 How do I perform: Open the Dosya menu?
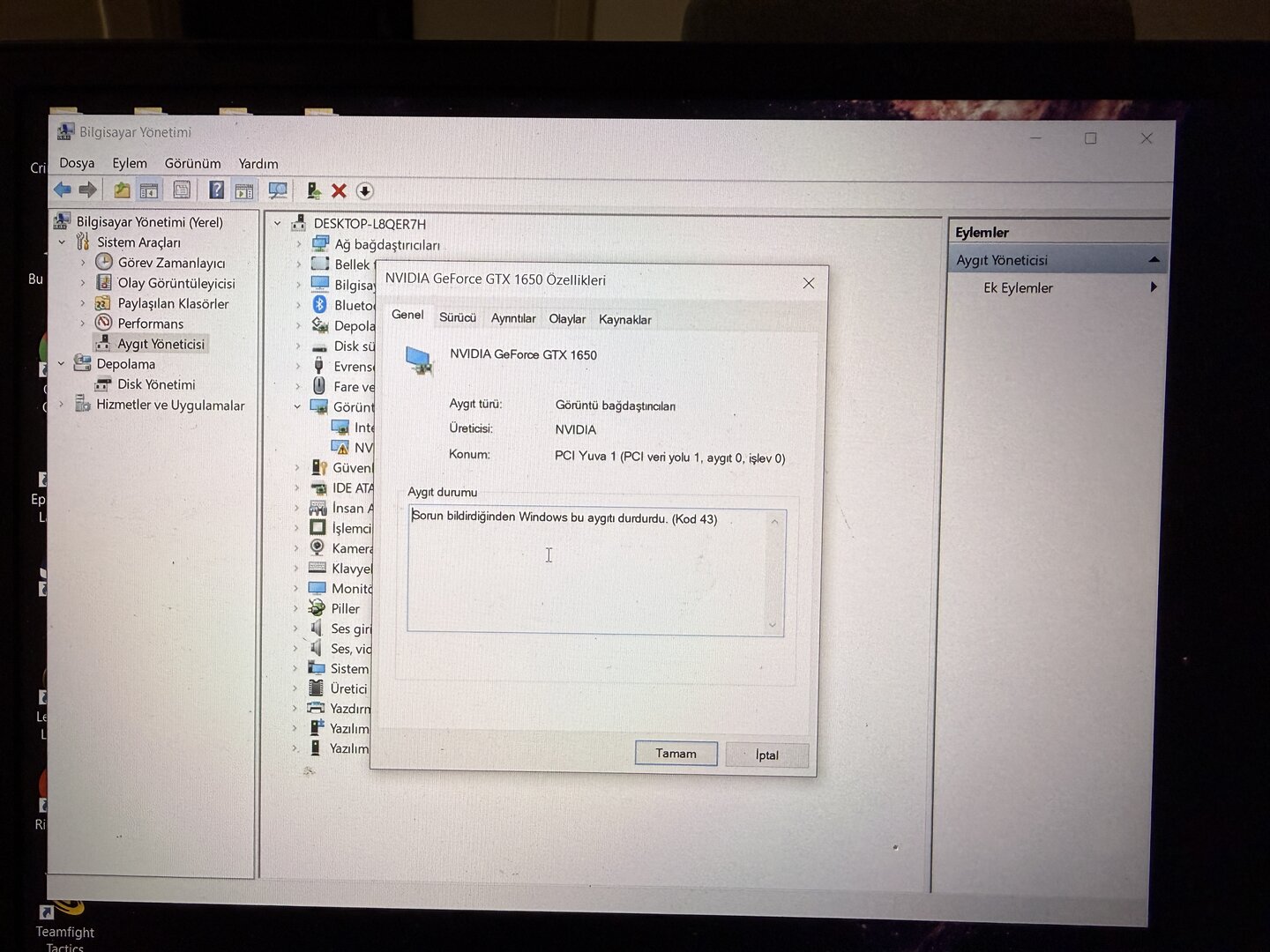point(77,163)
